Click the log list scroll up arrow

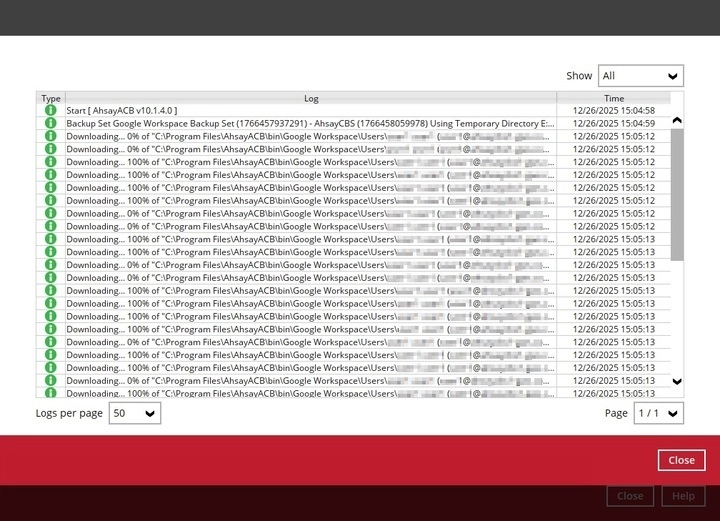point(677,120)
